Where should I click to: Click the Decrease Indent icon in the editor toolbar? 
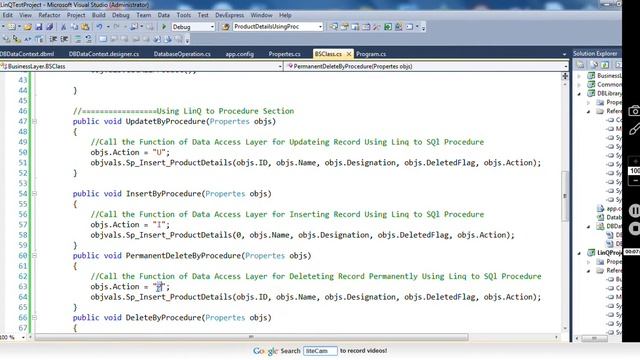(x=53, y=39)
